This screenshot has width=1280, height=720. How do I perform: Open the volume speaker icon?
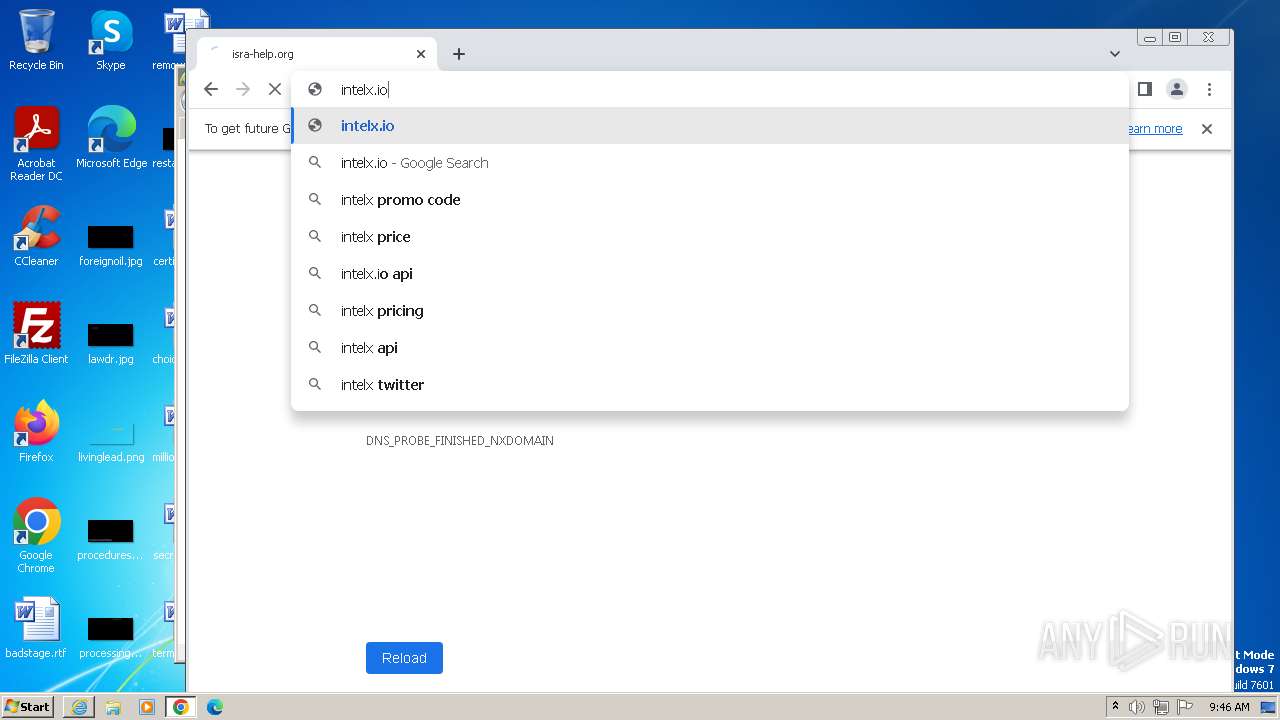1137,707
